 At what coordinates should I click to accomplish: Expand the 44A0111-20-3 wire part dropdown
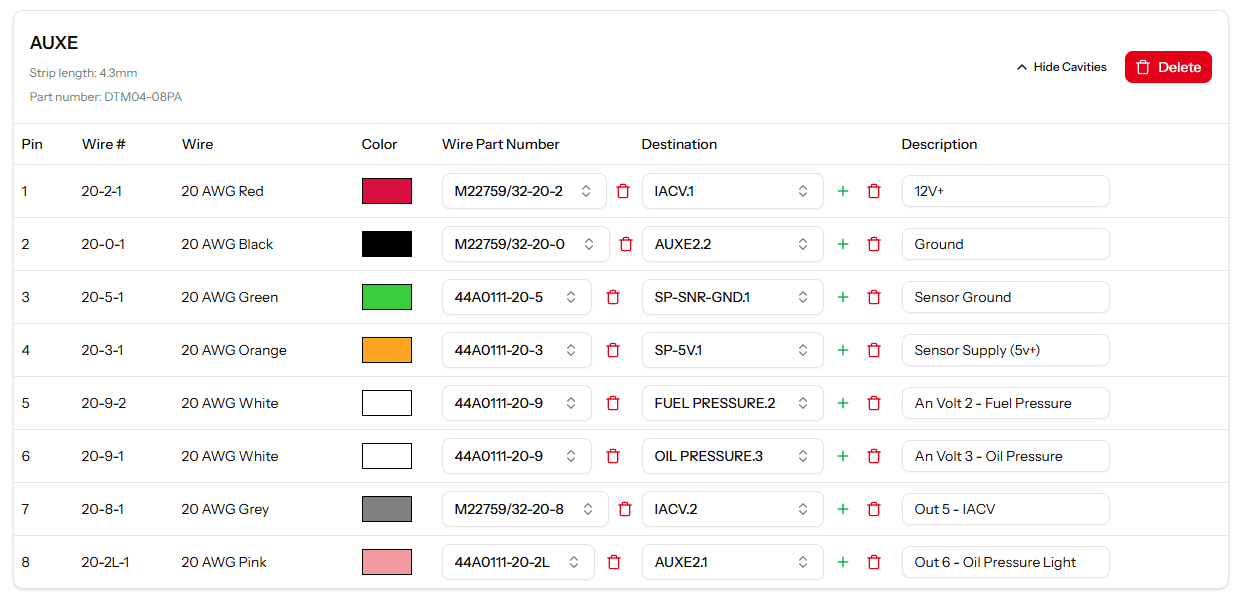pyautogui.click(x=515, y=350)
